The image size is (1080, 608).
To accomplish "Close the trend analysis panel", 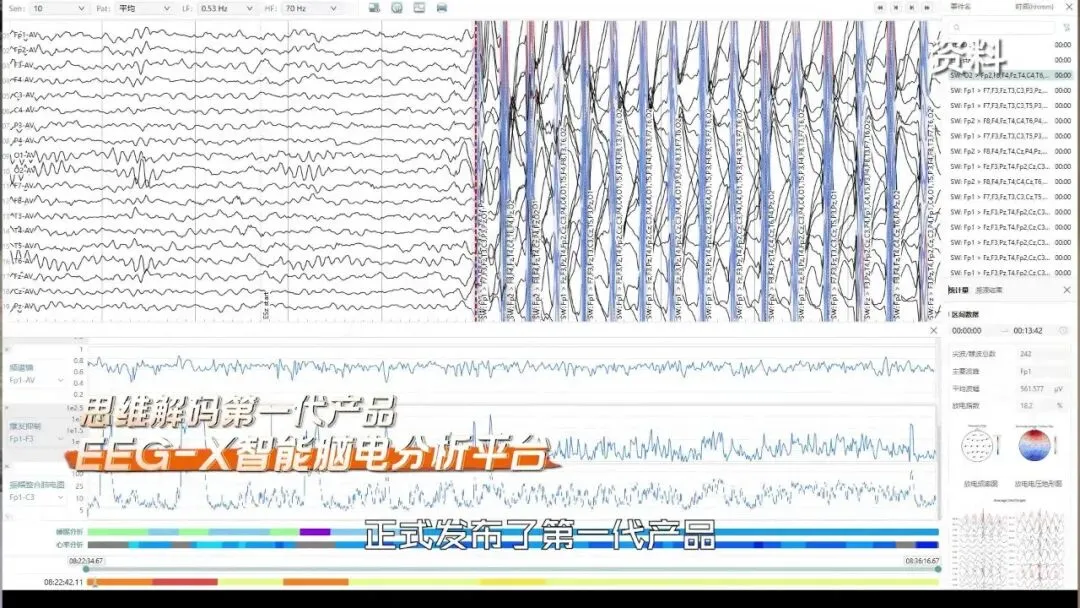I will (x=933, y=331).
